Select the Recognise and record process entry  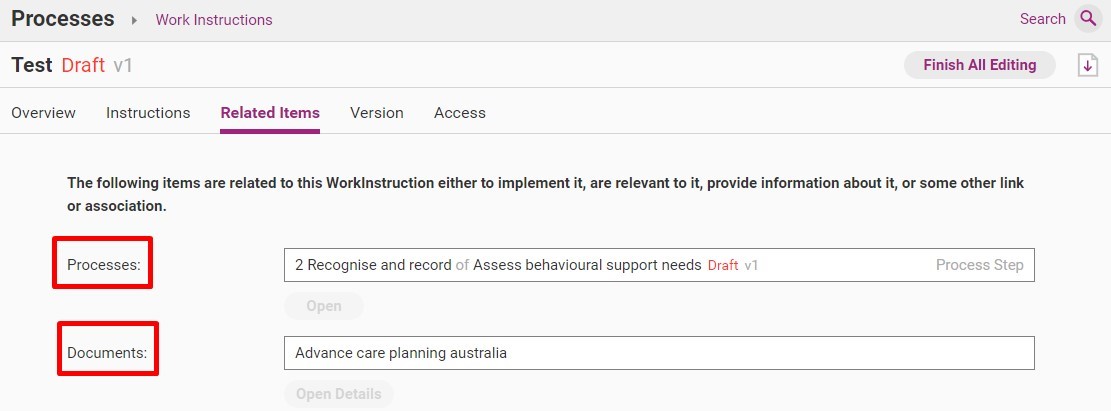pos(659,265)
